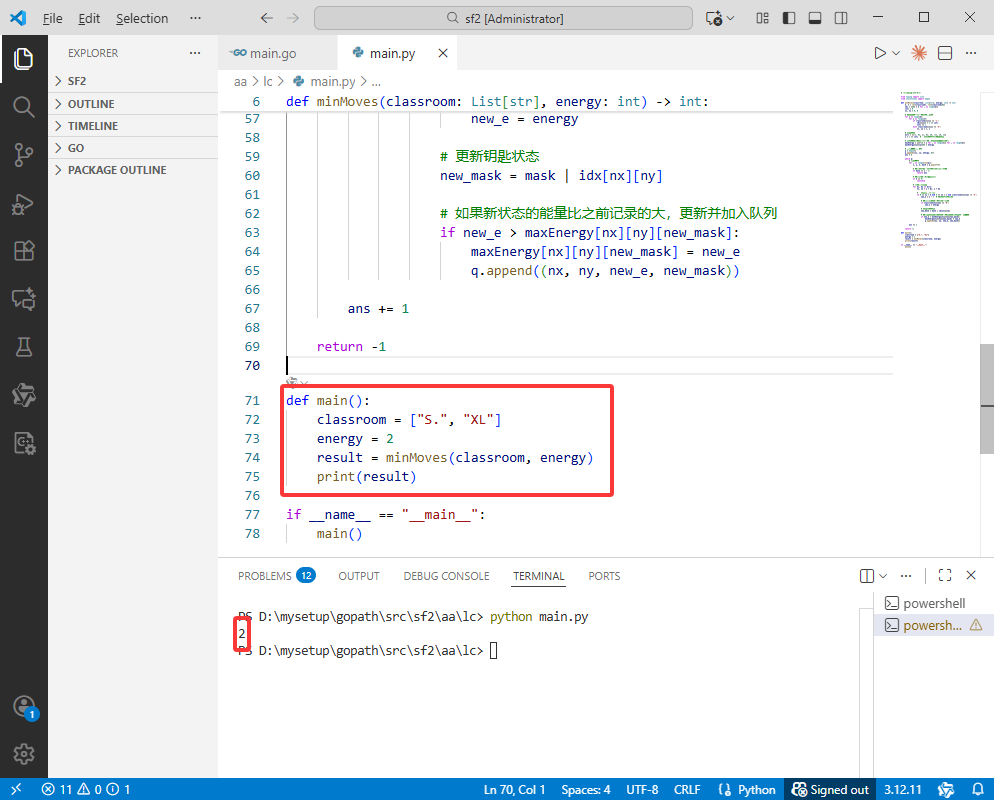Open the run options dropdown arrow
The width and height of the screenshot is (994, 800).
[x=896, y=53]
